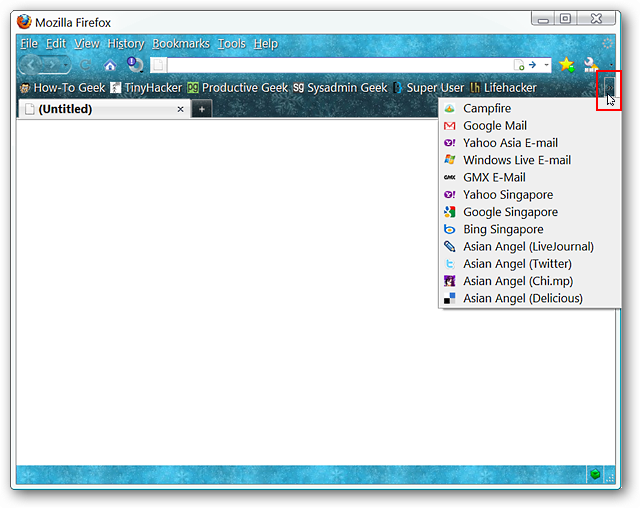Open the address bar history dropdown
The width and height of the screenshot is (640, 508).
[546, 64]
